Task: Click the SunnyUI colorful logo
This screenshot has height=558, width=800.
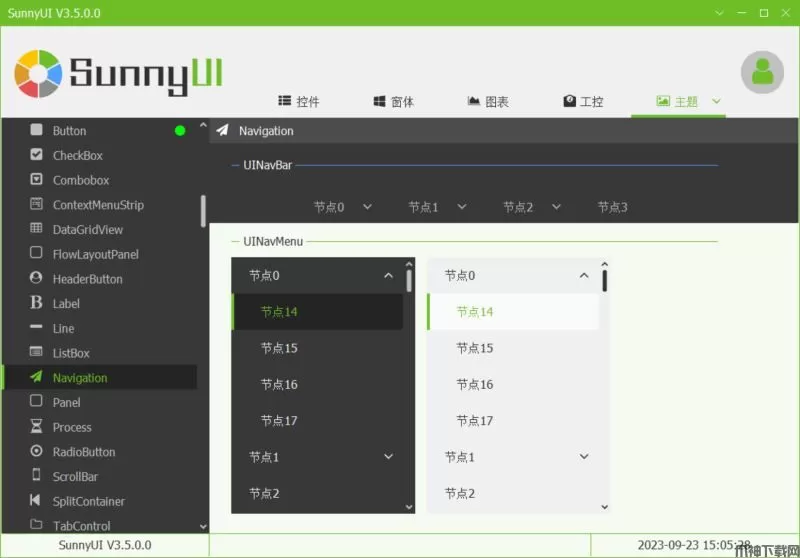Action: pyautogui.click(x=39, y=73)
